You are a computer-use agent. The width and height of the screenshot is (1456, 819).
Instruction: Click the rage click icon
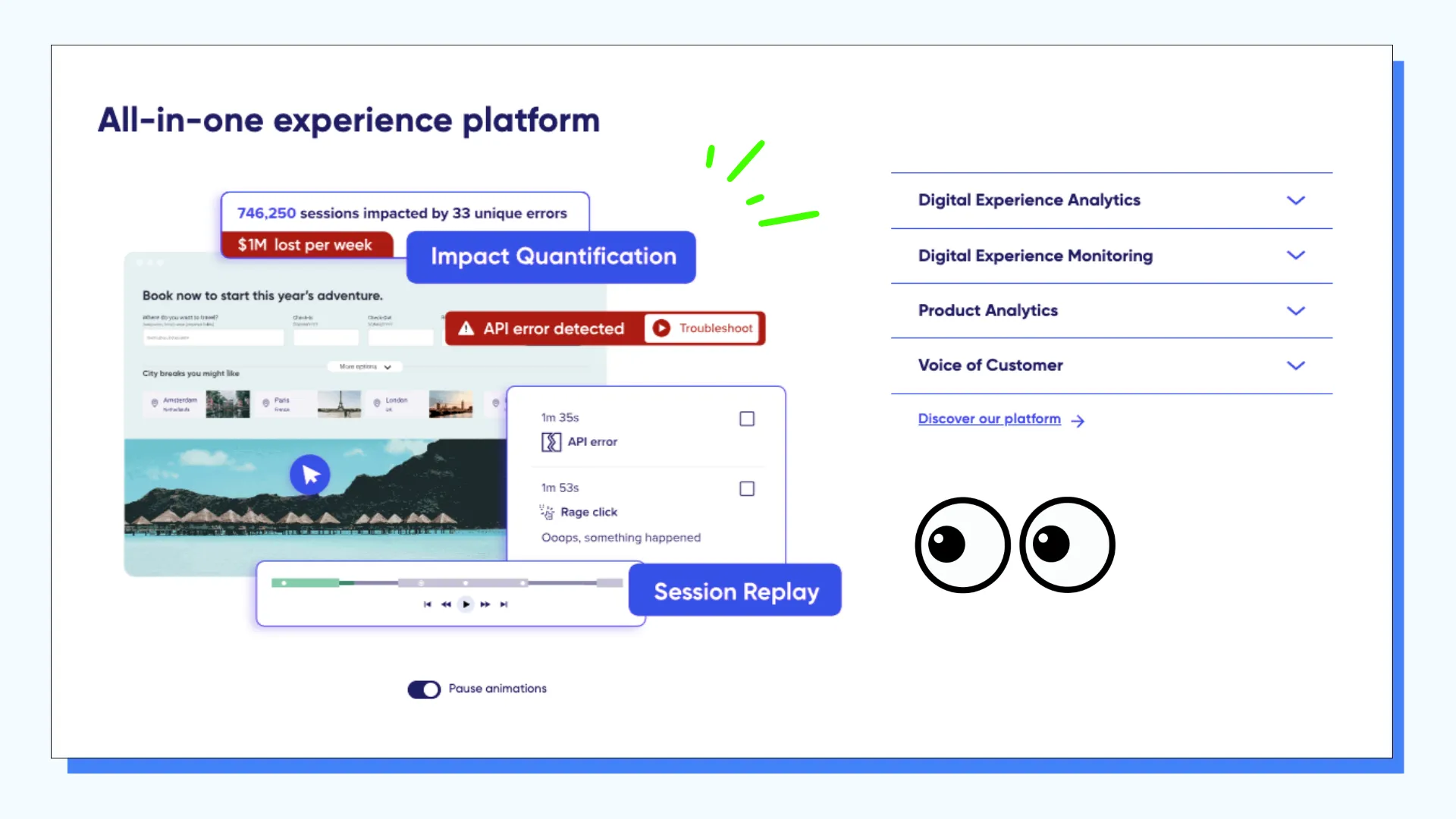tap(546, 512)
